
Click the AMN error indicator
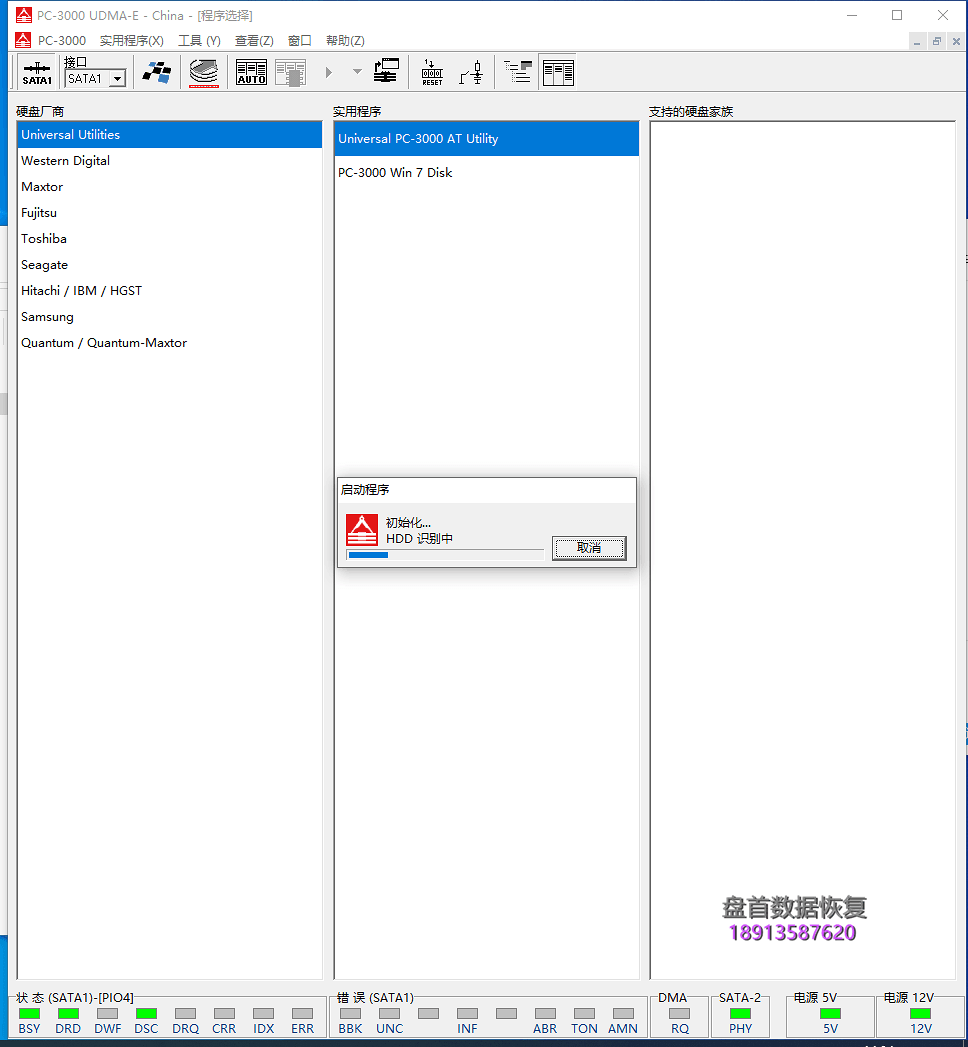pyautogui.click(x=623, y=1014)
